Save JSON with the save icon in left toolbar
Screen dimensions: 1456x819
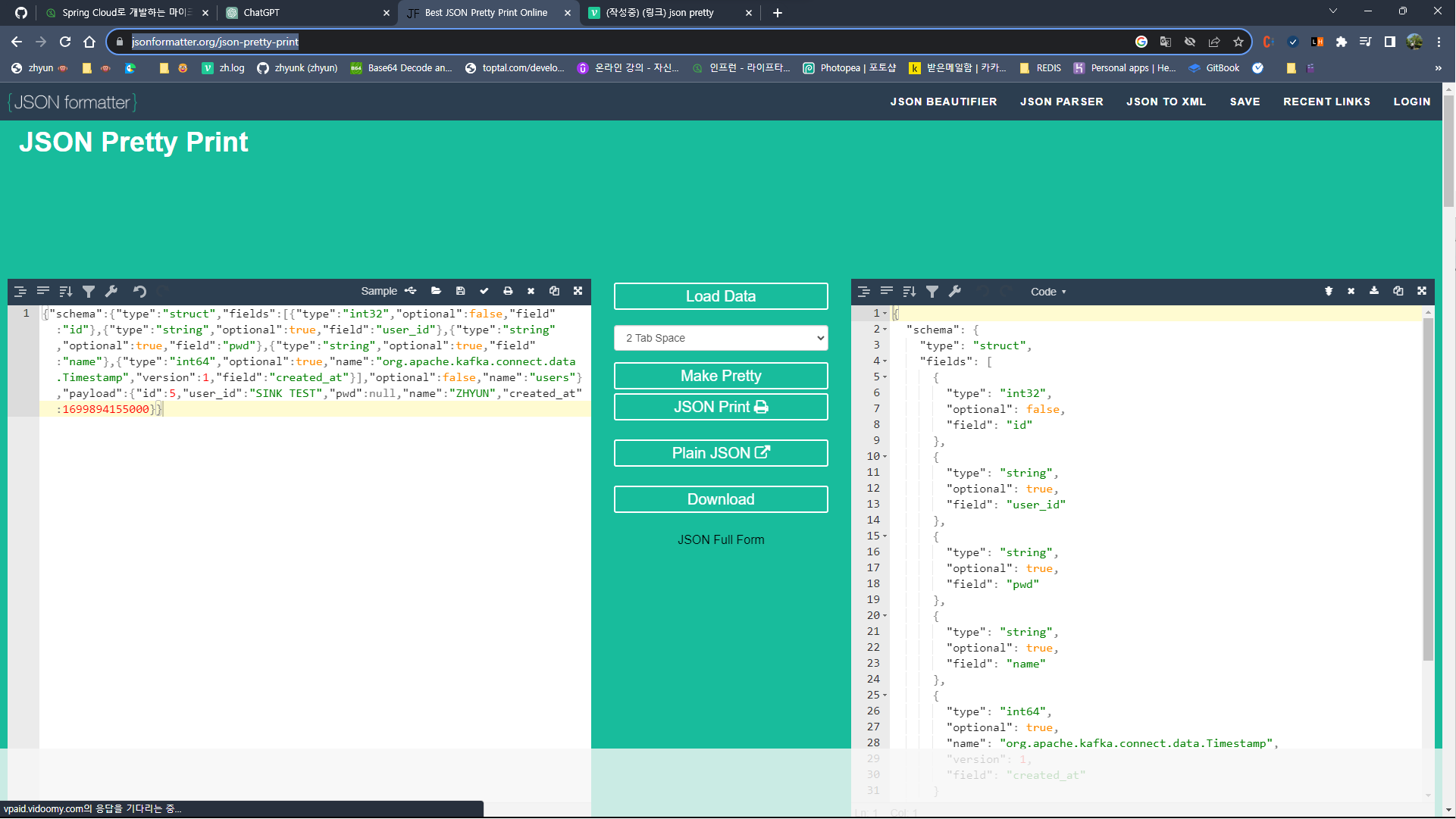tap(460, 291)
